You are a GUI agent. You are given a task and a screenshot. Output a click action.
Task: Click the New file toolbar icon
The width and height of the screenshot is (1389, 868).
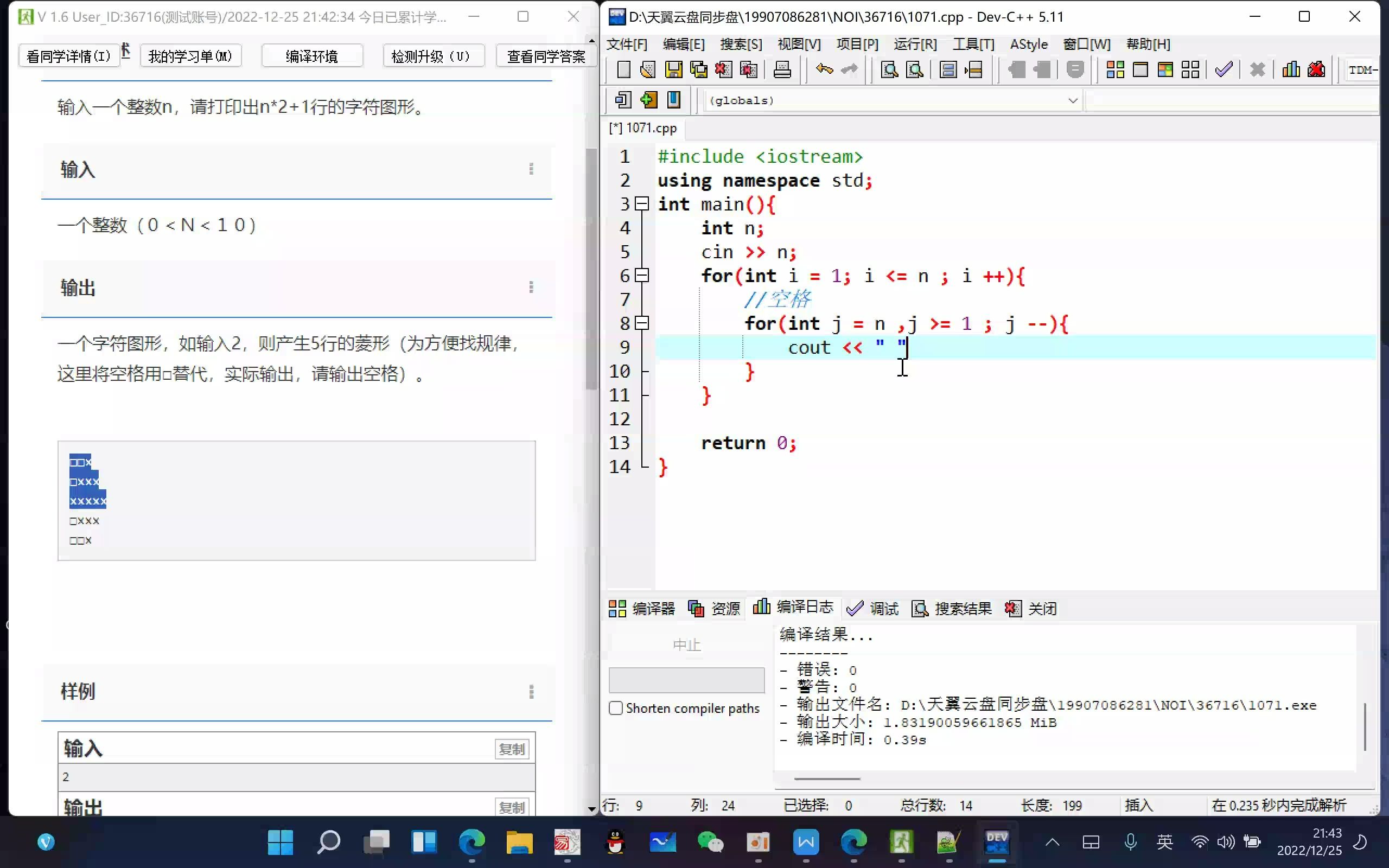[622, 69]
